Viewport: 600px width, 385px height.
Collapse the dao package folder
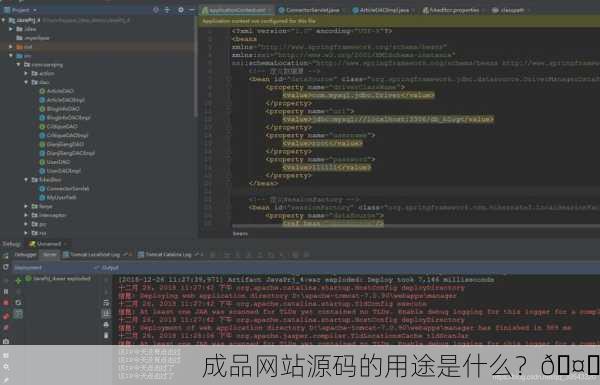[x=26, y=82]
